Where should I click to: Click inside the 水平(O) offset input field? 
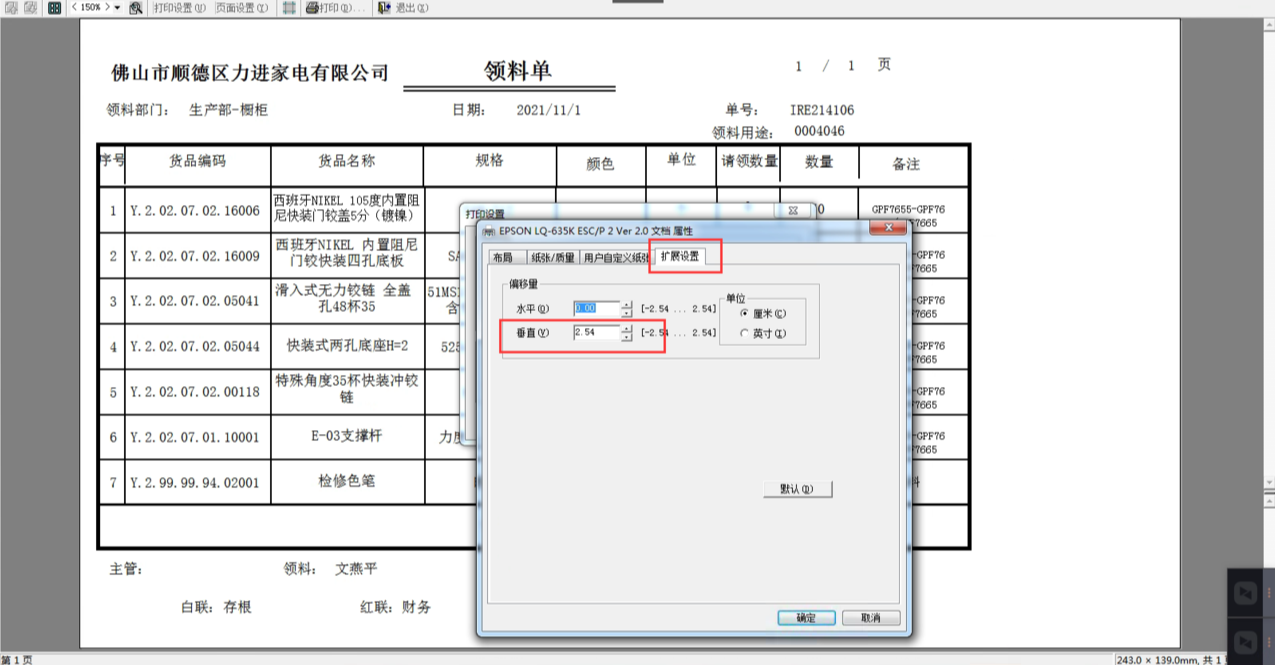click(x=595, y=309)
